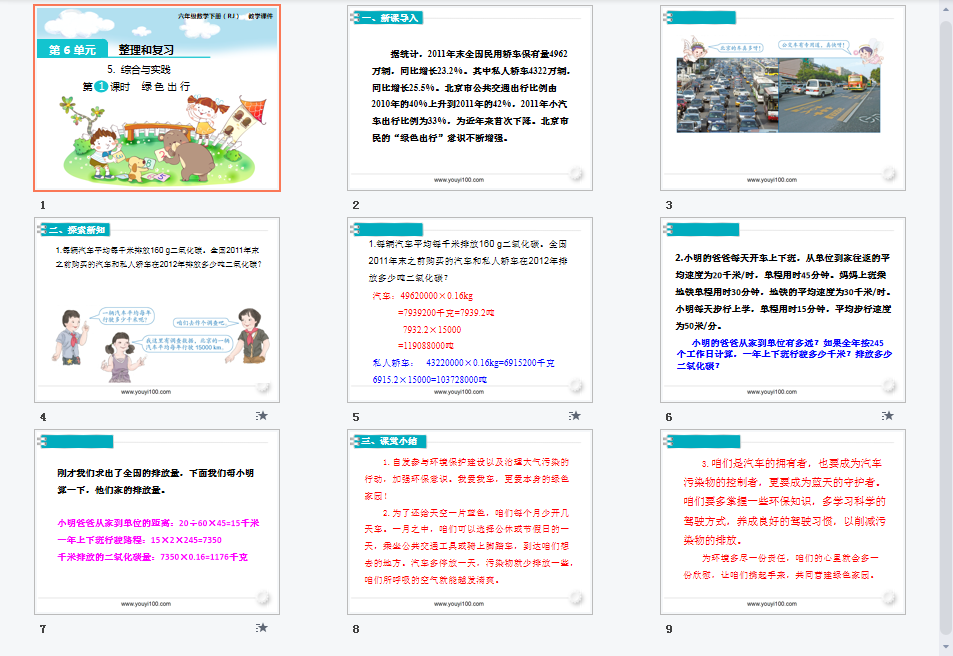Viewport: 953px width, 656px height.
Task: Click slide number 9 label
Action: click(669, 629)
